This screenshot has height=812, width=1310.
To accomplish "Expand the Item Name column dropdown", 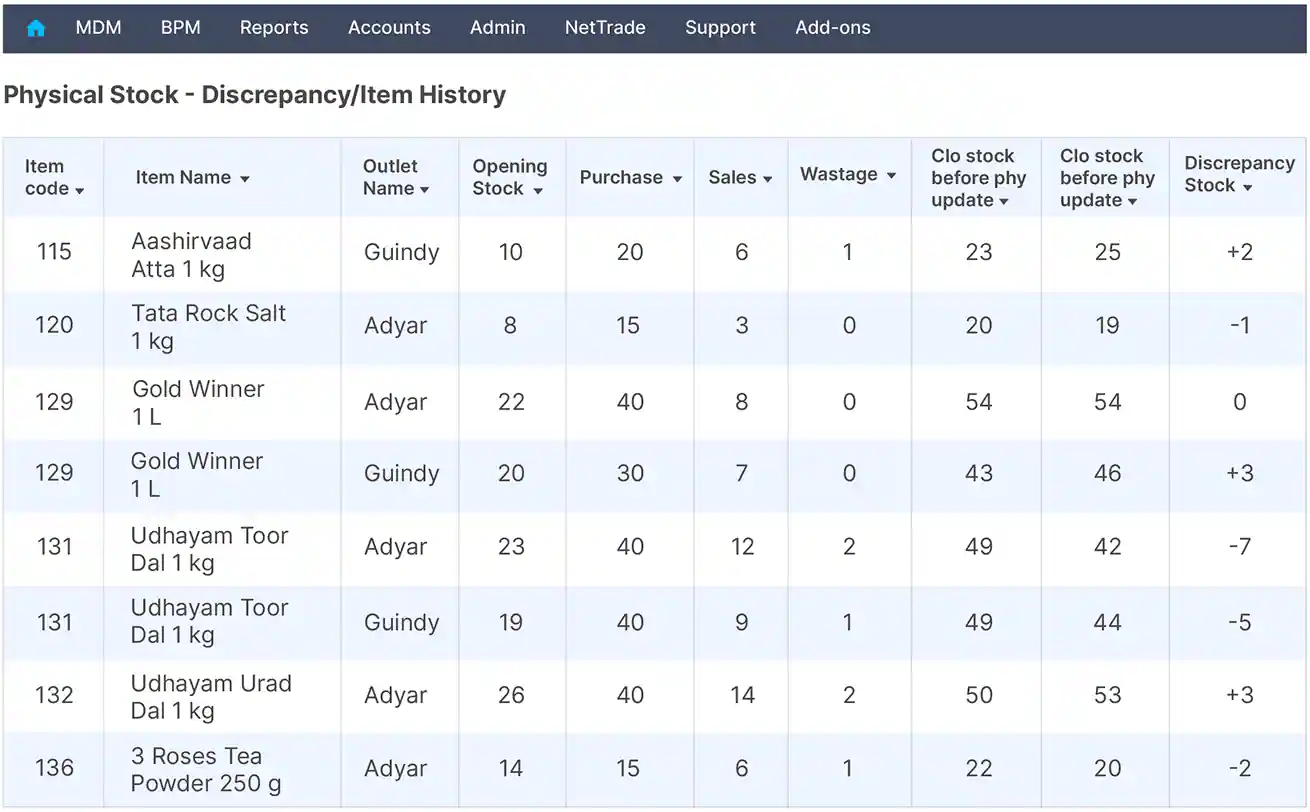I will [245, 179].
